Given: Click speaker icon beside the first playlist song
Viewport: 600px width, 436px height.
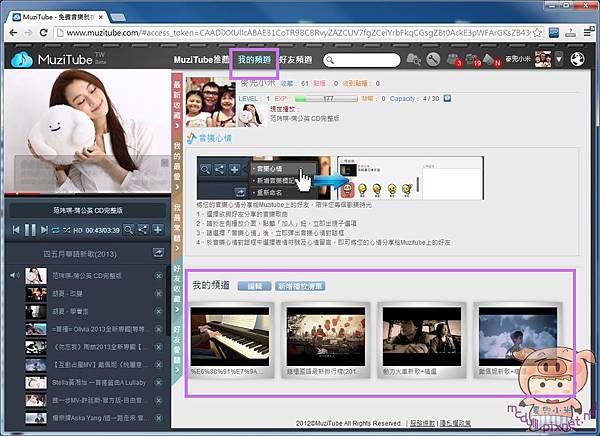Looking at the screenshot, I should (15, 275).
